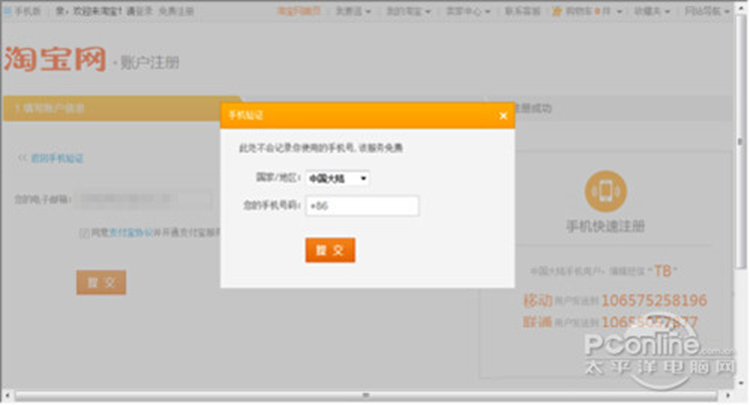Toggle the 同意支付宝协议 checkbox
Image resolution: width=750 pixels, height=405 pixels.
coord(84,233)
